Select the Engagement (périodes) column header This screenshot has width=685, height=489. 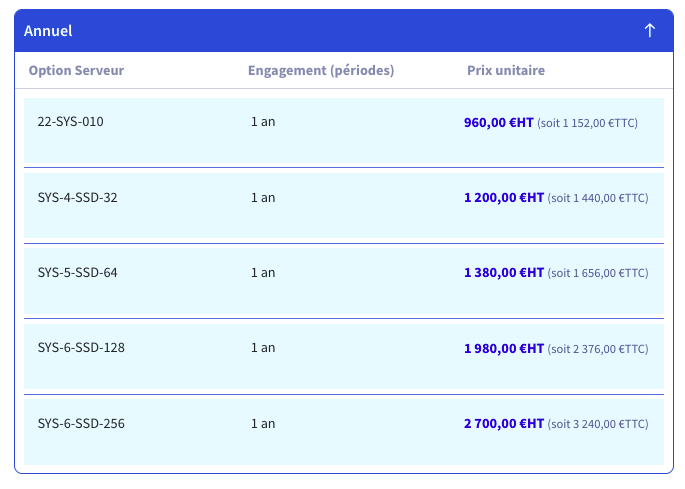(321, 70)
